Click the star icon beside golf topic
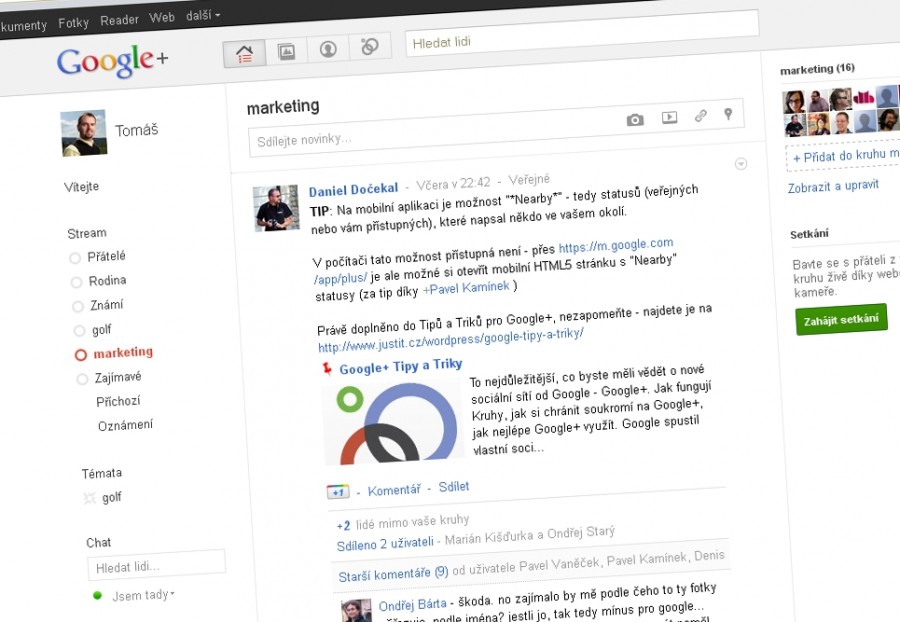The height and width of the screenshot is (622, 900). 90,498
